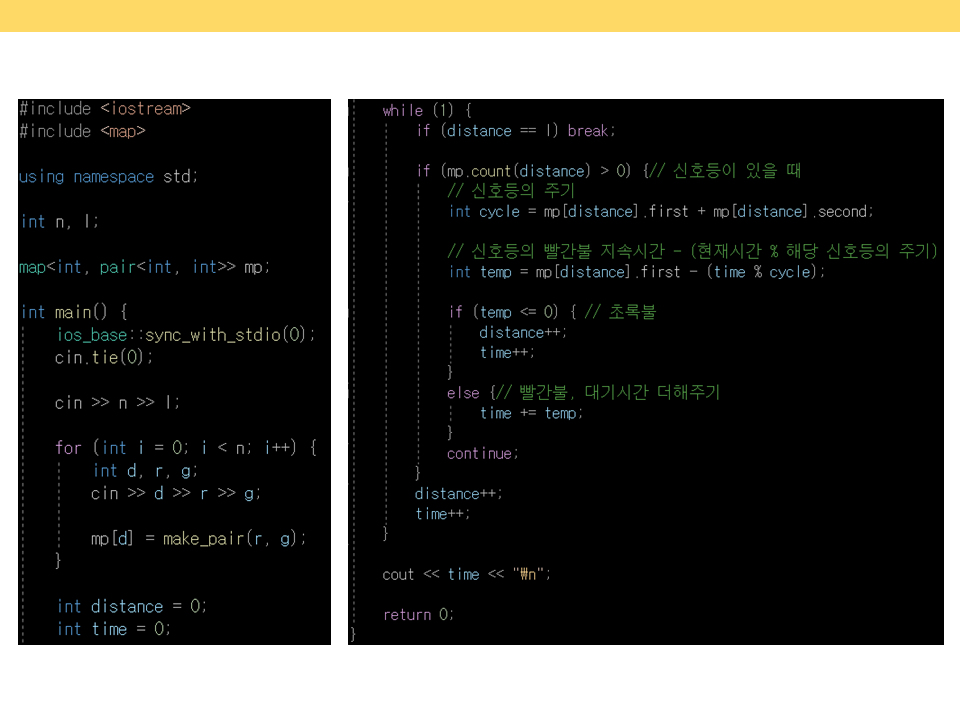Click the '// 신호등의 빨간불 지속시간' comment line
Viewport: 960px width, 720px height.
click(692, 252)
